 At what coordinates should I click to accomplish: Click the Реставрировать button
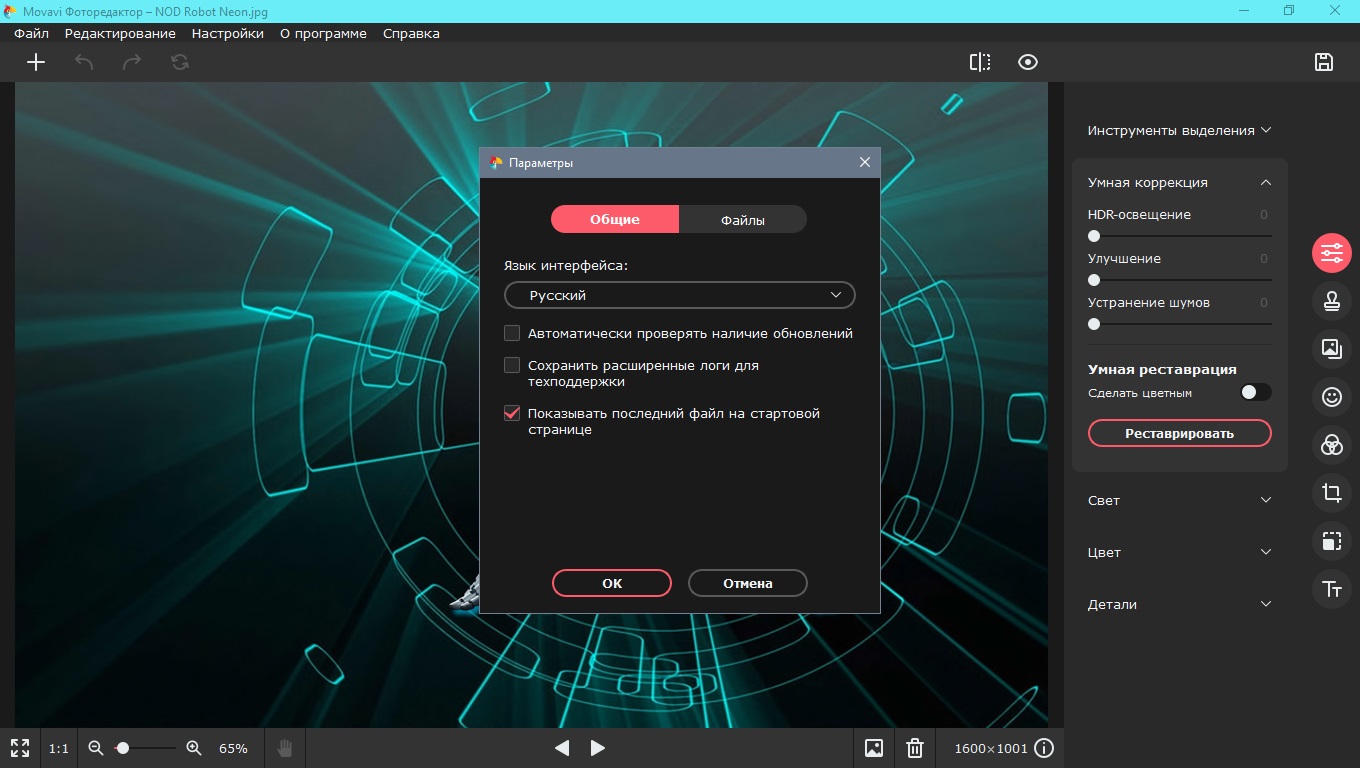(1180, 433)
